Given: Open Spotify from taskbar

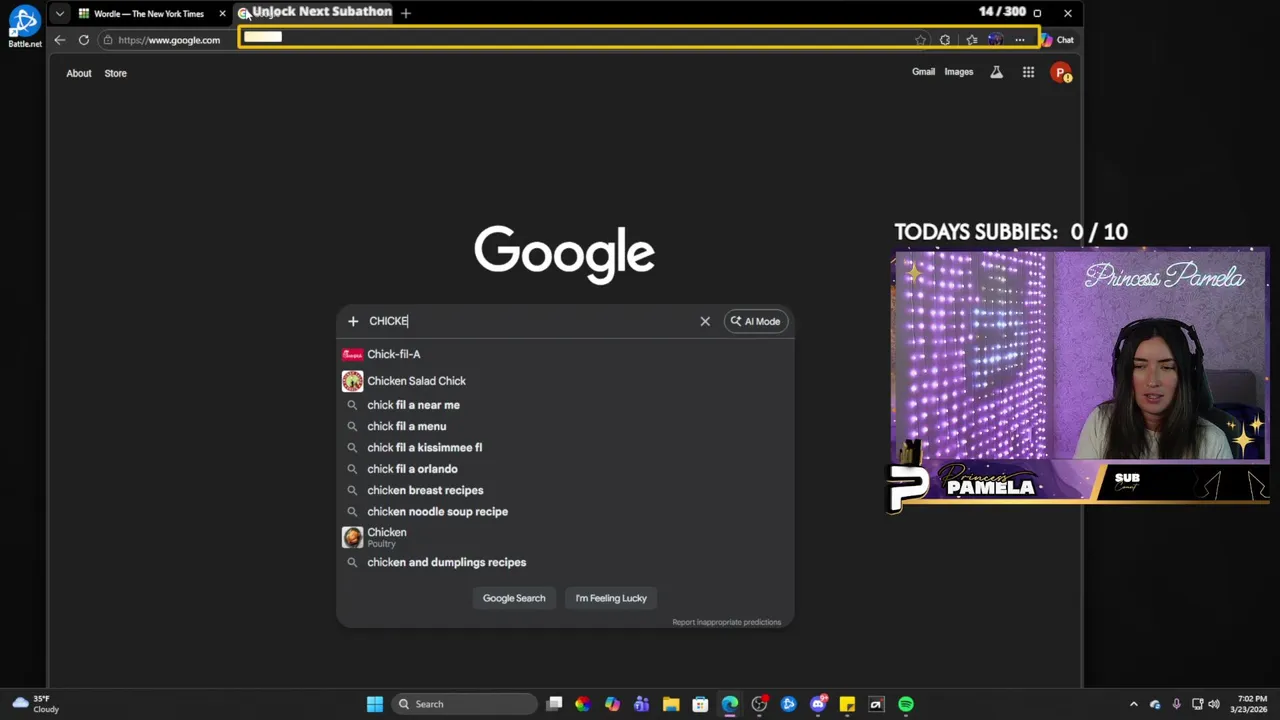Looking at the screenshot, I should click(x=906, y=704).
